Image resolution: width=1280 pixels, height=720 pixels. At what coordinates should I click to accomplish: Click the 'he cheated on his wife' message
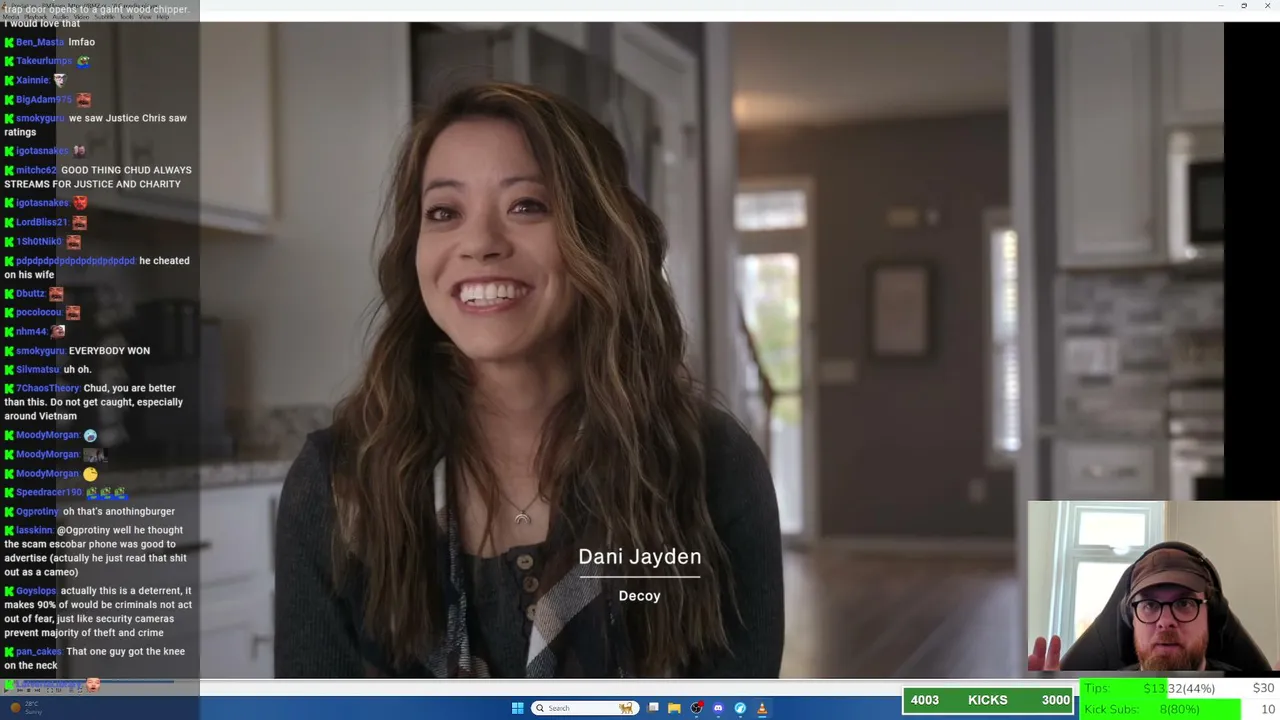click(97, 268)
